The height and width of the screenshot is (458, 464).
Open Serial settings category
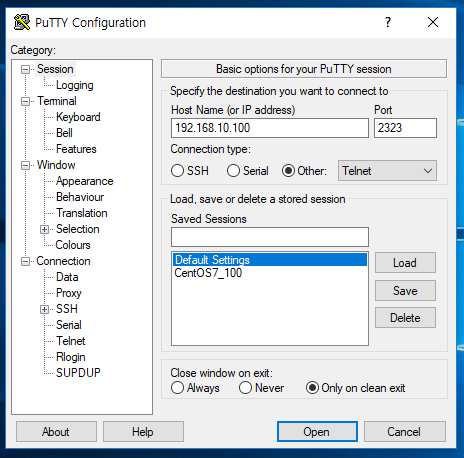click(69, 325)
